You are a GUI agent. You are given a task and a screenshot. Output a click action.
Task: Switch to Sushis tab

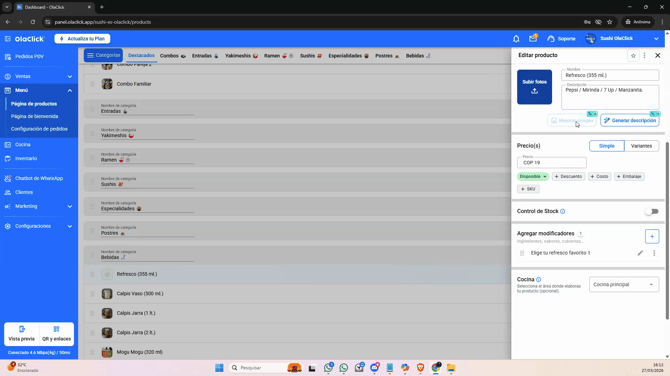(311, 56)
